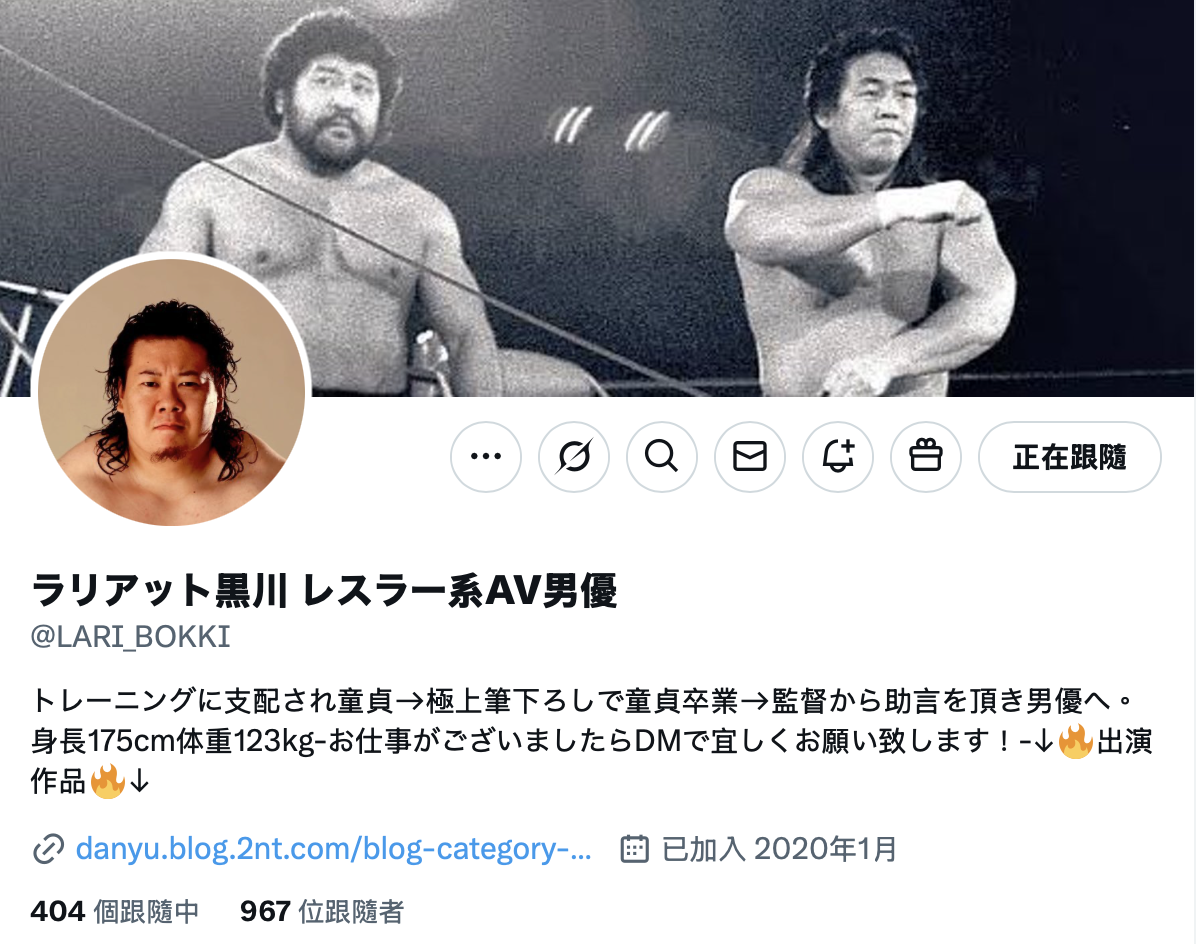Click the fire emoji after 作品

tap(108, 781)
